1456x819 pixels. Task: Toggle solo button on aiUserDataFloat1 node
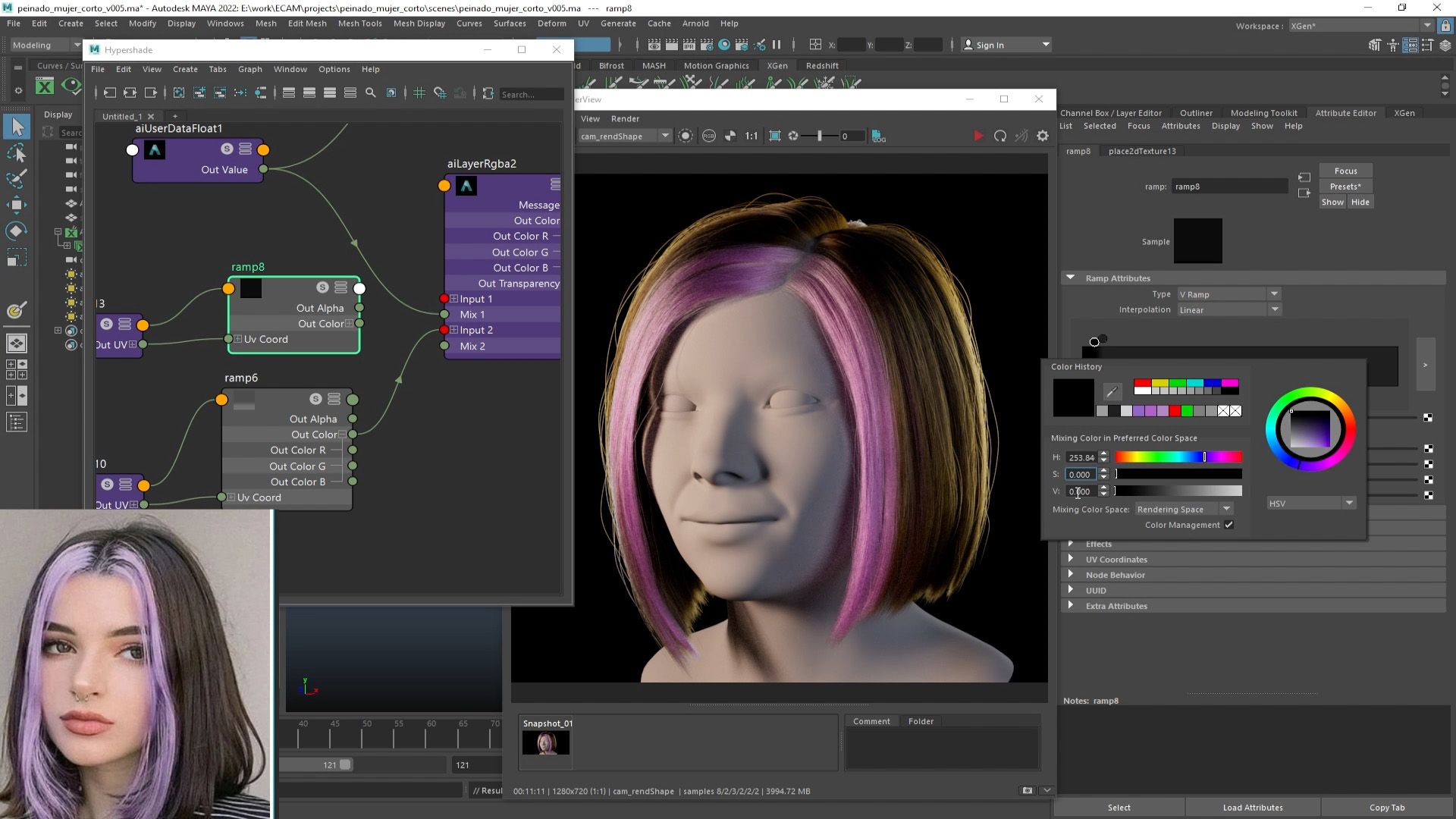(x=227, y=149)
